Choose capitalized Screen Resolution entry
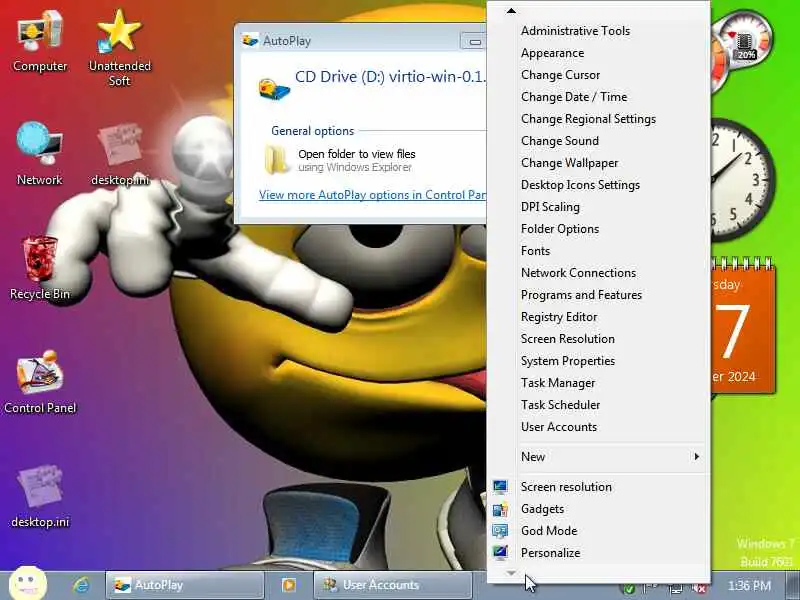Viewport: 800px width, 600px height. pos(567,339)
